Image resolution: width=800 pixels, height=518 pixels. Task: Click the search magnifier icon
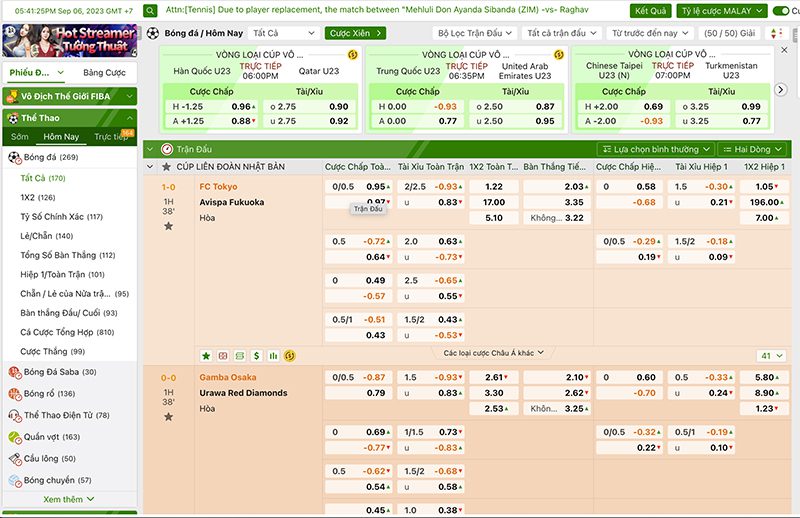click(150, 11)
